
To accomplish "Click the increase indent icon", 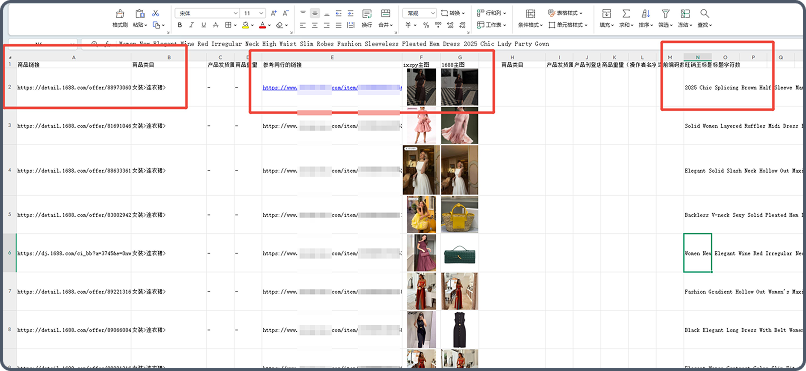I will (x=351, y=13).
